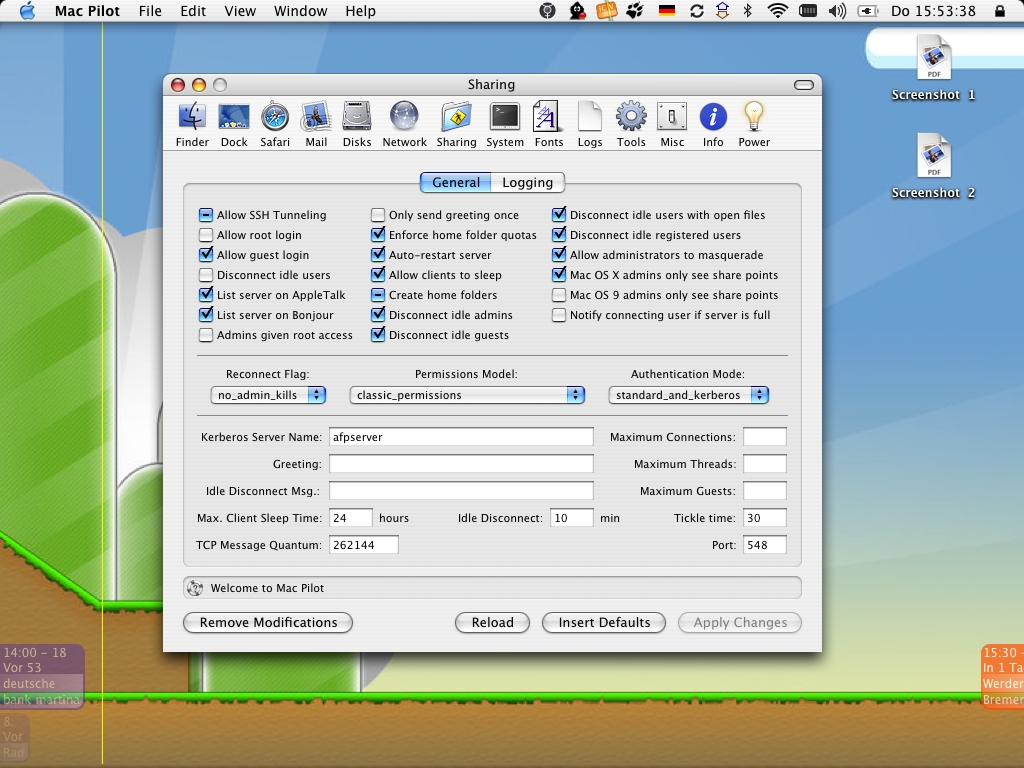Open the Reconnect Flag dropdown
The width and height of the screenshot is (1024, 768).
pos(268,395)
